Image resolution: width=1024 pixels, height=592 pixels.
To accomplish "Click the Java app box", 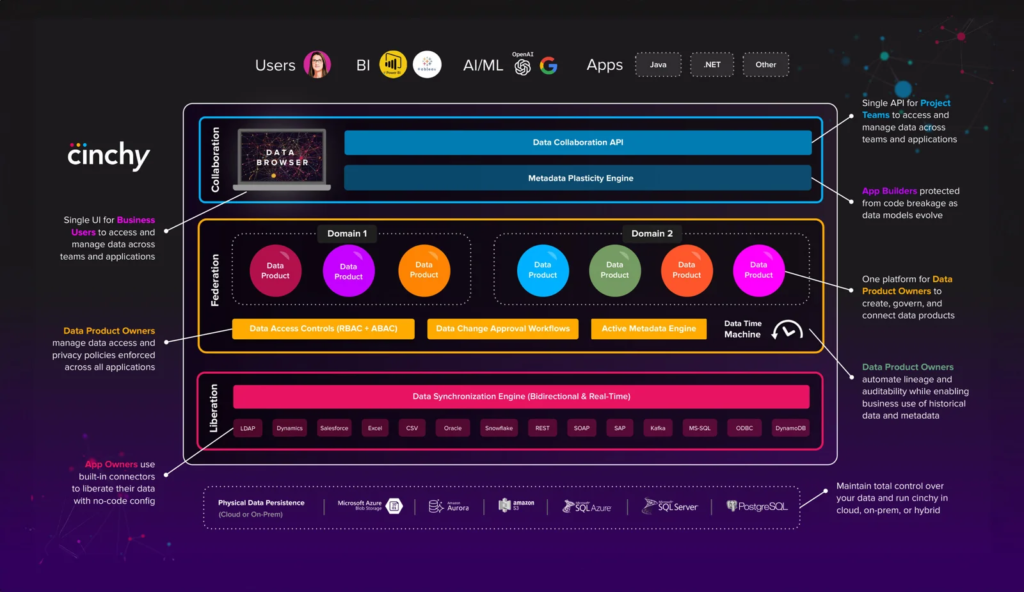I will pyautogui.click(x=658, y=65).
